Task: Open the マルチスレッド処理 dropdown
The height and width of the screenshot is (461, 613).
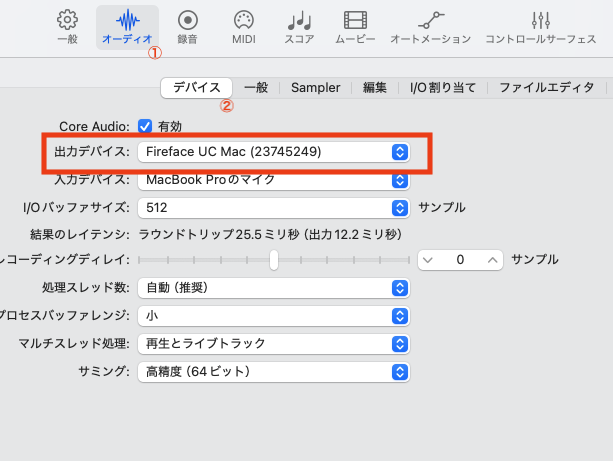Action: (x=273, y=344)
